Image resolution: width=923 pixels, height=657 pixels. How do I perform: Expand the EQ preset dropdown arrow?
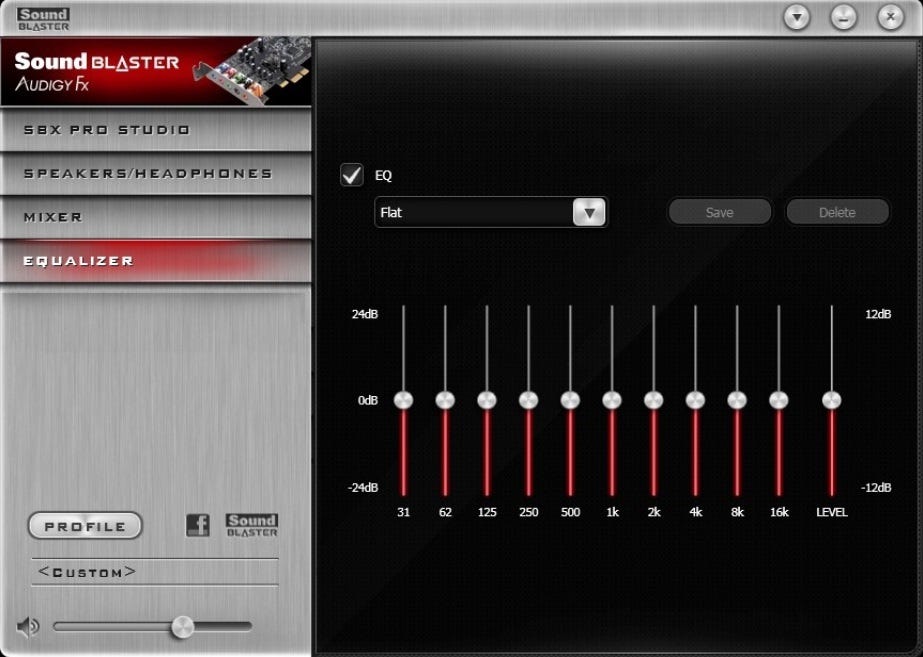click(x=589, y=212)
